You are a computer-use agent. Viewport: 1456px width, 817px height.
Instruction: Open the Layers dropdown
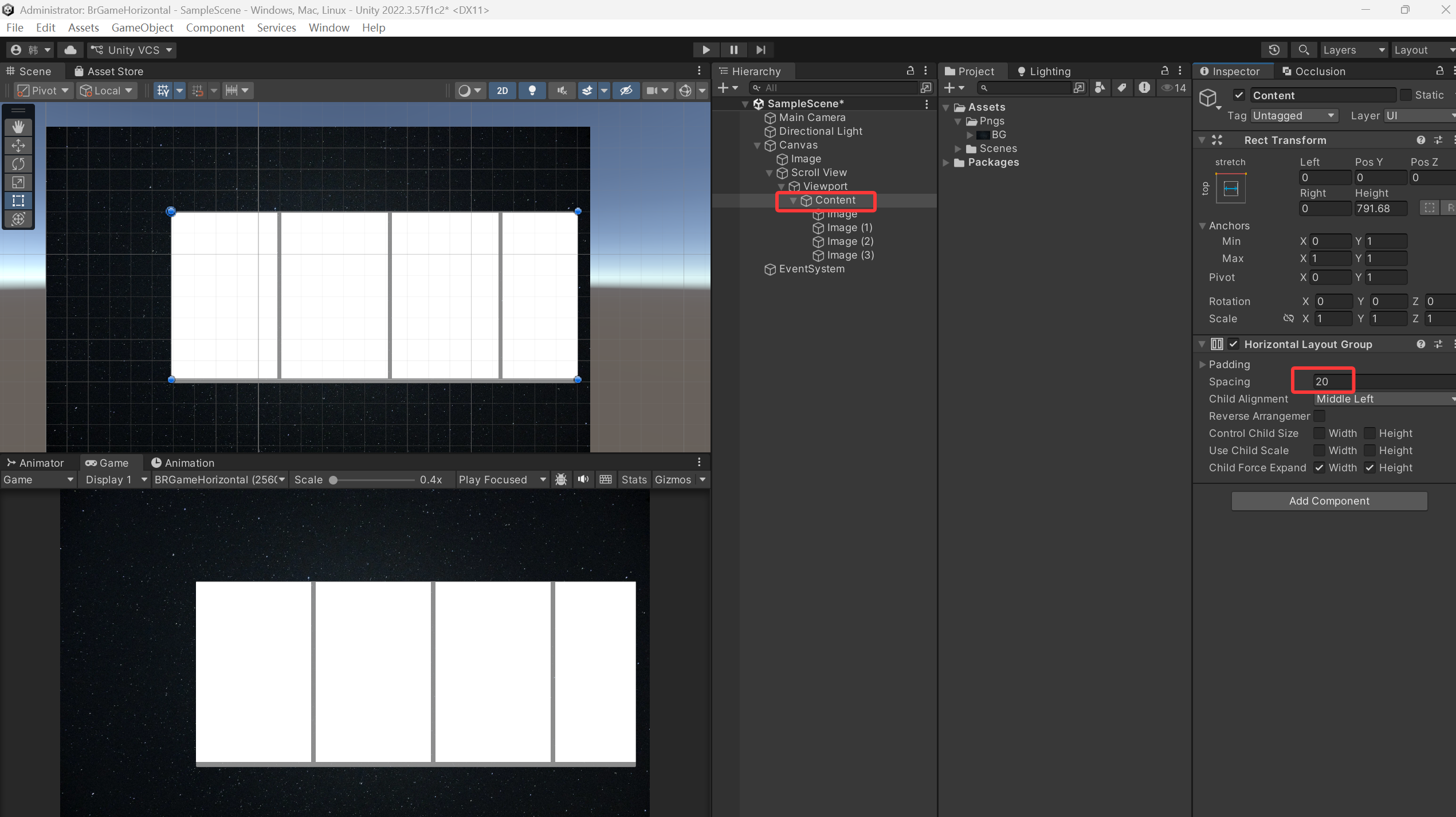point(1353,50)
